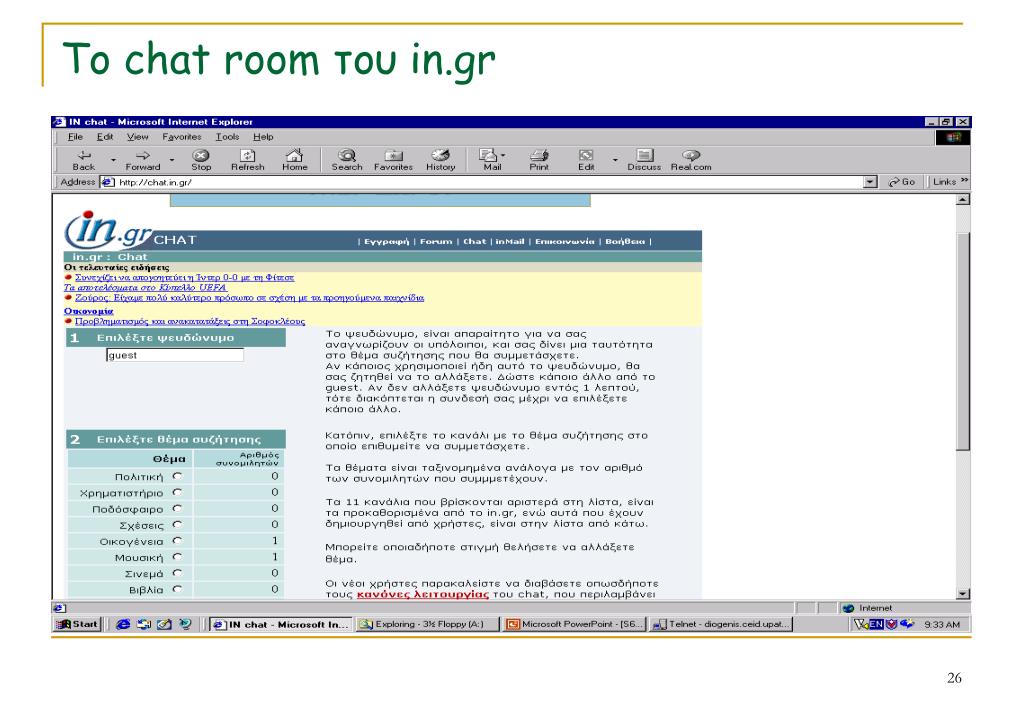Open the Edit menu
Viewport: 1023px width, 708px height.
[x=104, y=137]
